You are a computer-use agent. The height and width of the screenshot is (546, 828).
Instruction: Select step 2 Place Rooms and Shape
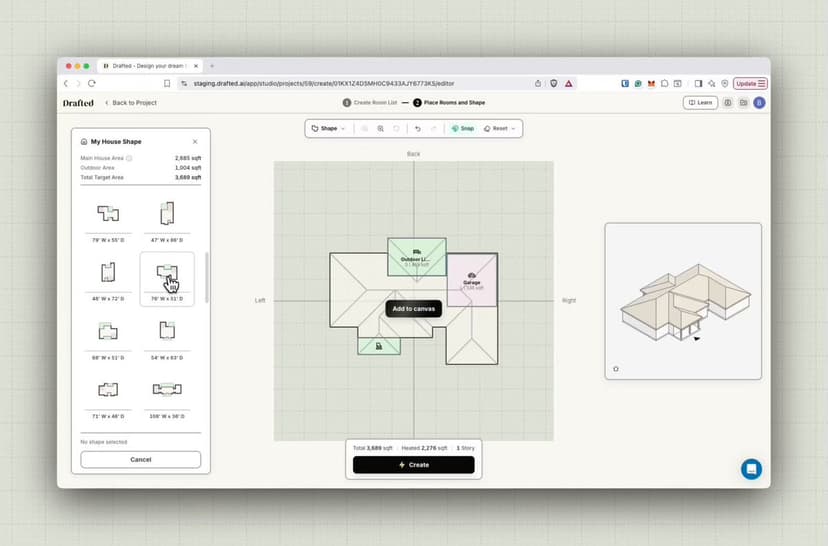449,102
